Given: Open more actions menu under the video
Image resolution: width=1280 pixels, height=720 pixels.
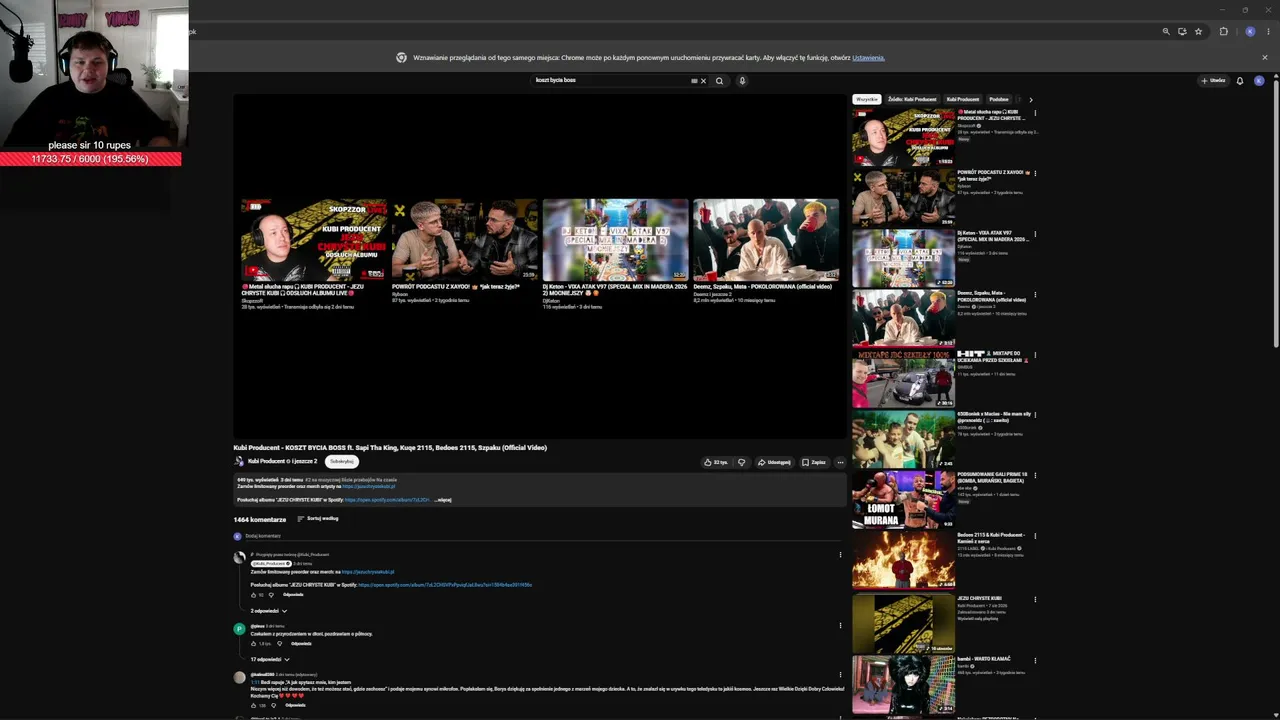Looking at the screenshot, I should coord(840,462).
